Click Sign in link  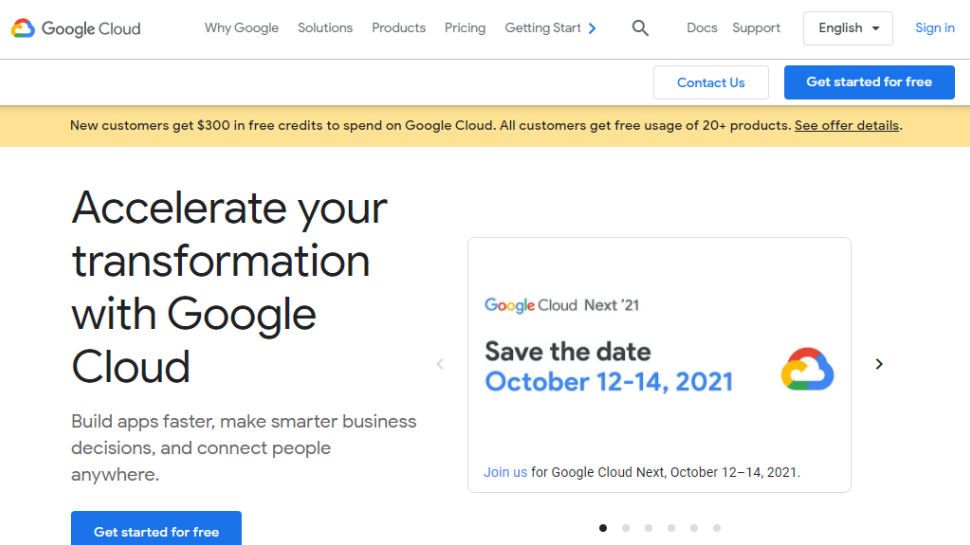click(x=934, y=28)
